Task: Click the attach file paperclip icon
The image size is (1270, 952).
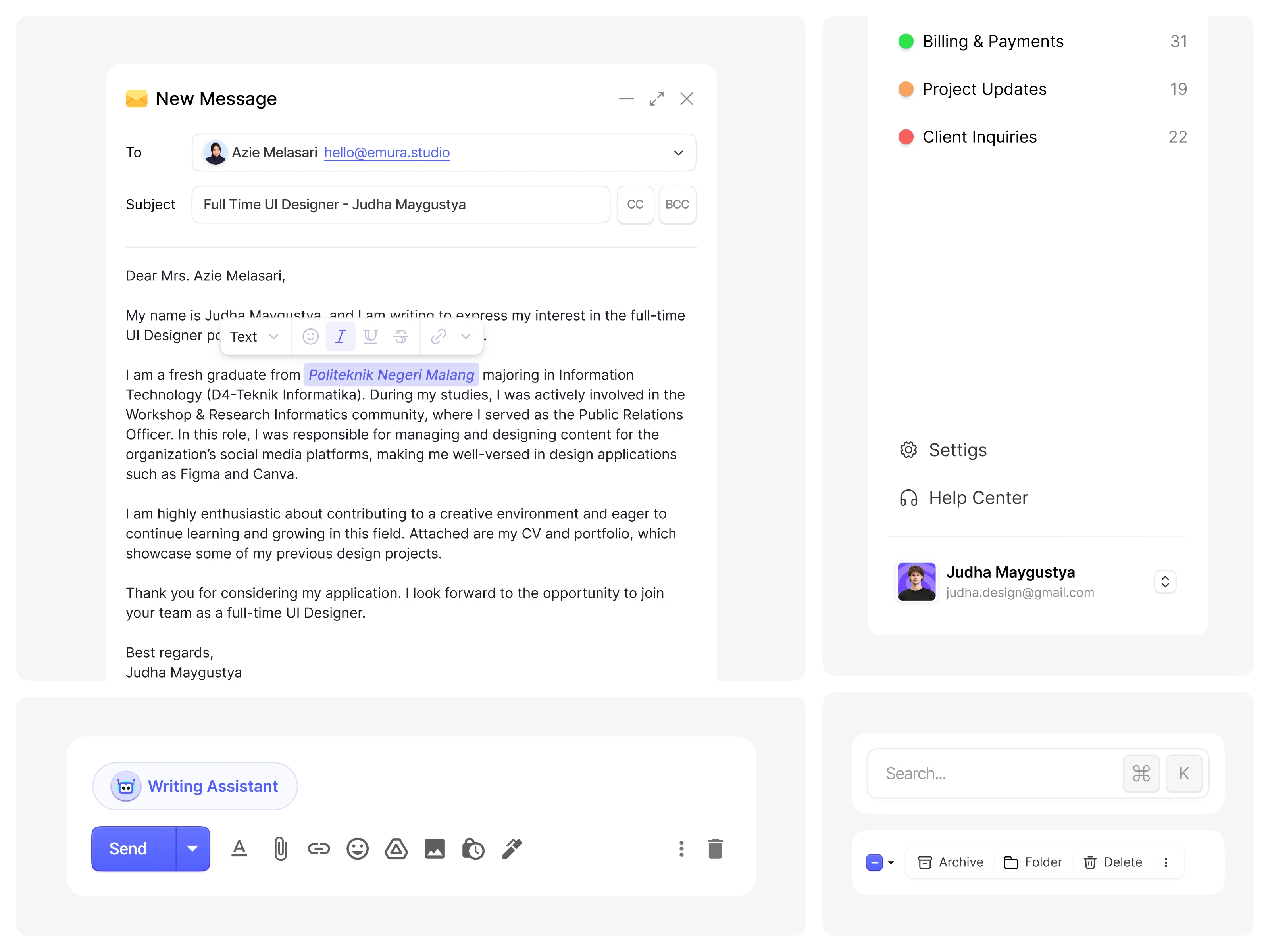Action: [280, 849]
